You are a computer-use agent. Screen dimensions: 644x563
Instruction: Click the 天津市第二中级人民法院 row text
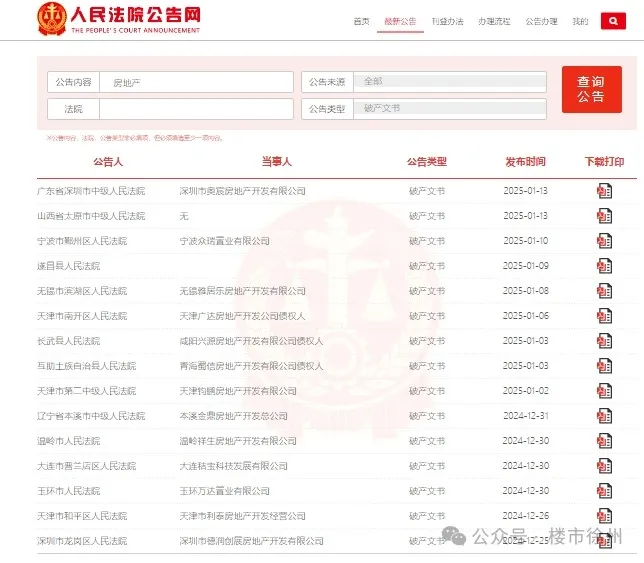tap(86, 391)
